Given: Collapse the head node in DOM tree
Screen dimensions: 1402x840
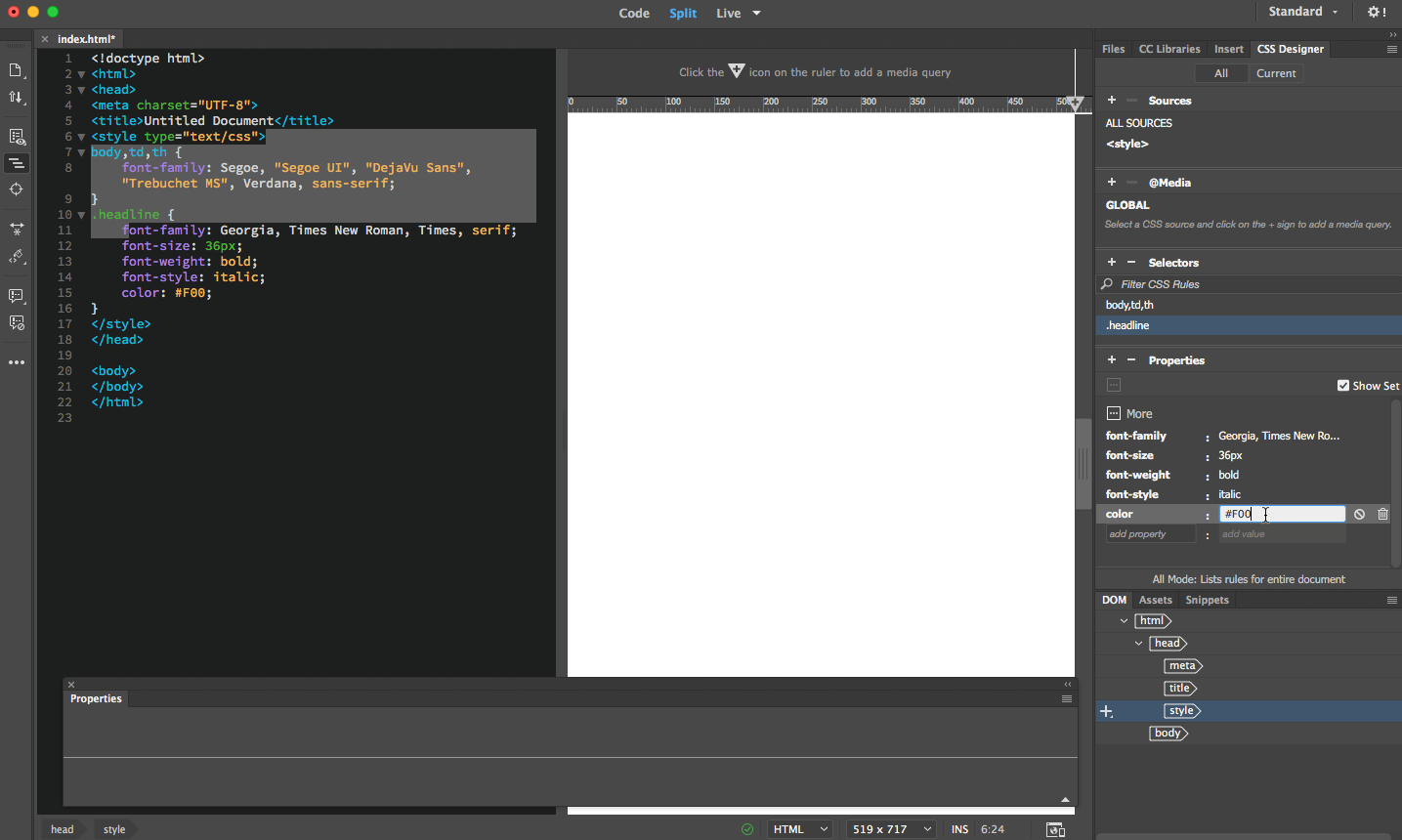Looking at the screenshot, I should [1139, 644].
